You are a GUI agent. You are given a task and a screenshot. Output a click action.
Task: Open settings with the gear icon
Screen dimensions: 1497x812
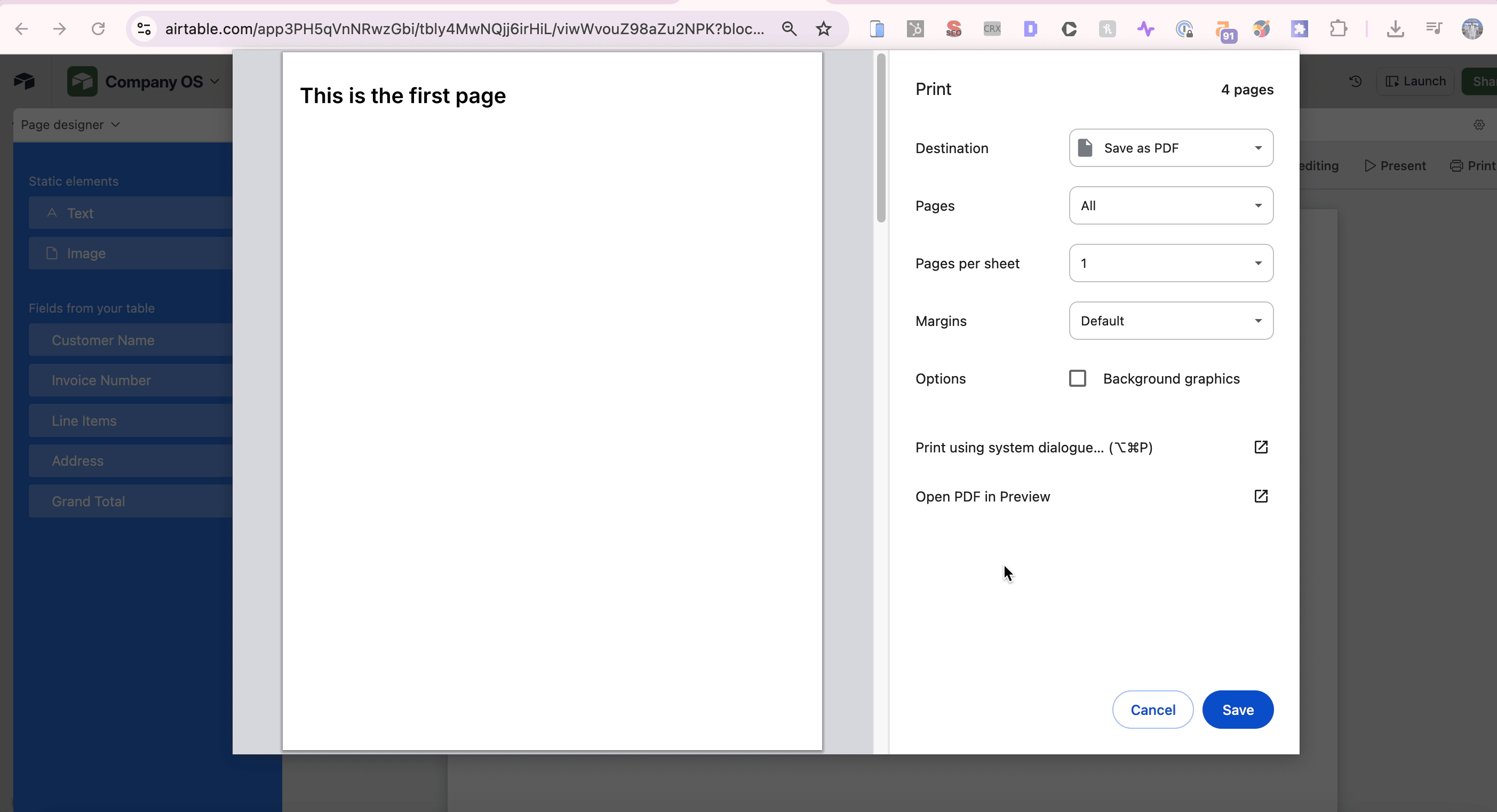[x=1479, y=124]
